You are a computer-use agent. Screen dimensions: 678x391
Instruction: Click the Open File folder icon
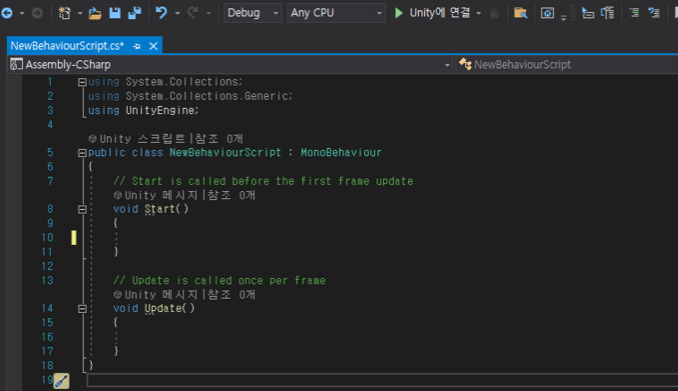95,13
